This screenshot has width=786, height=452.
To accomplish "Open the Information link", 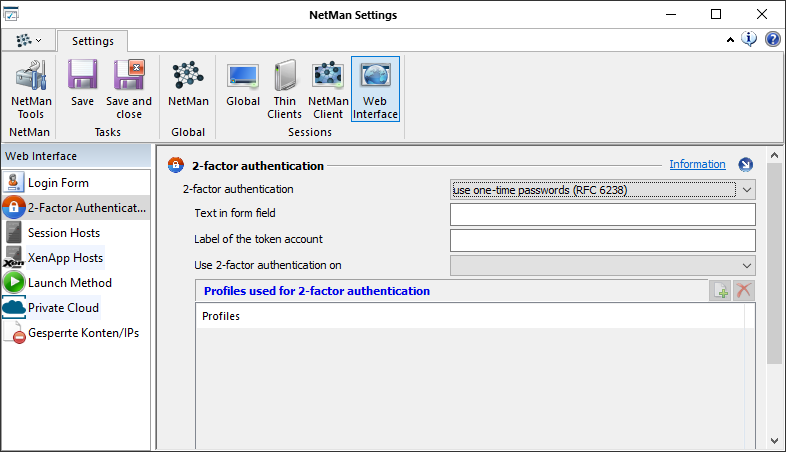I will click(697, 164).
